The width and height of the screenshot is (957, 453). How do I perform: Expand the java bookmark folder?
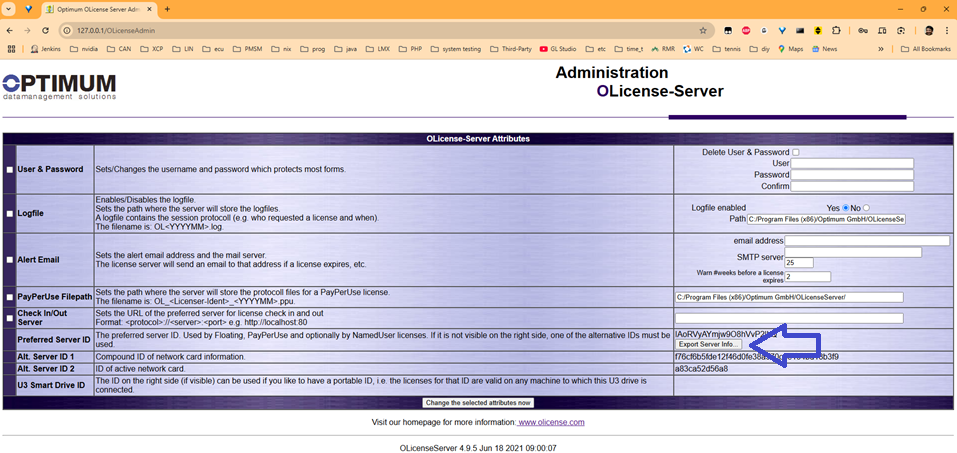(345, 49)
